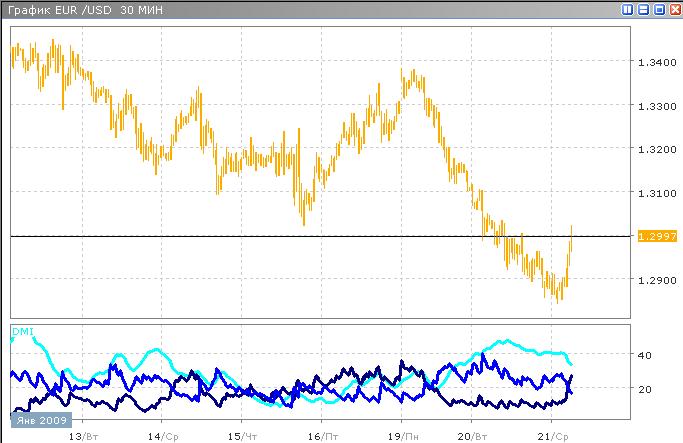683x443 pixels.
Task: Click the 19/Пн date on time axis
Action: click(402, 437)
